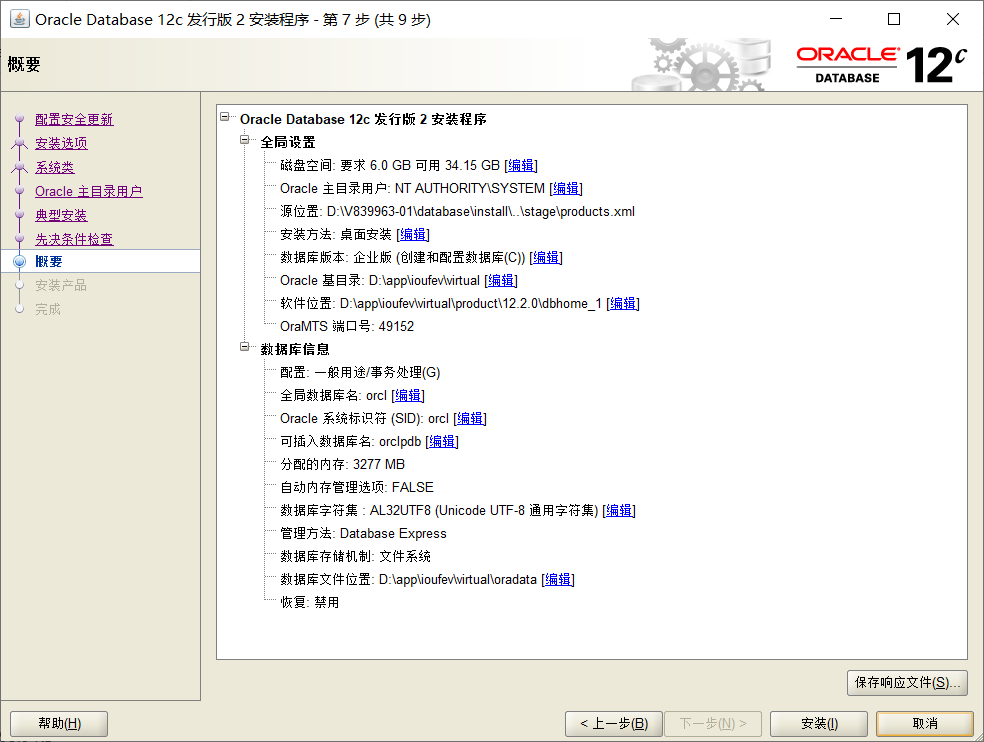Click the step bullet beside 配置安全更新
Viewport: 984px width, 742px height.
pyautogui.click(x=19, y=119)
